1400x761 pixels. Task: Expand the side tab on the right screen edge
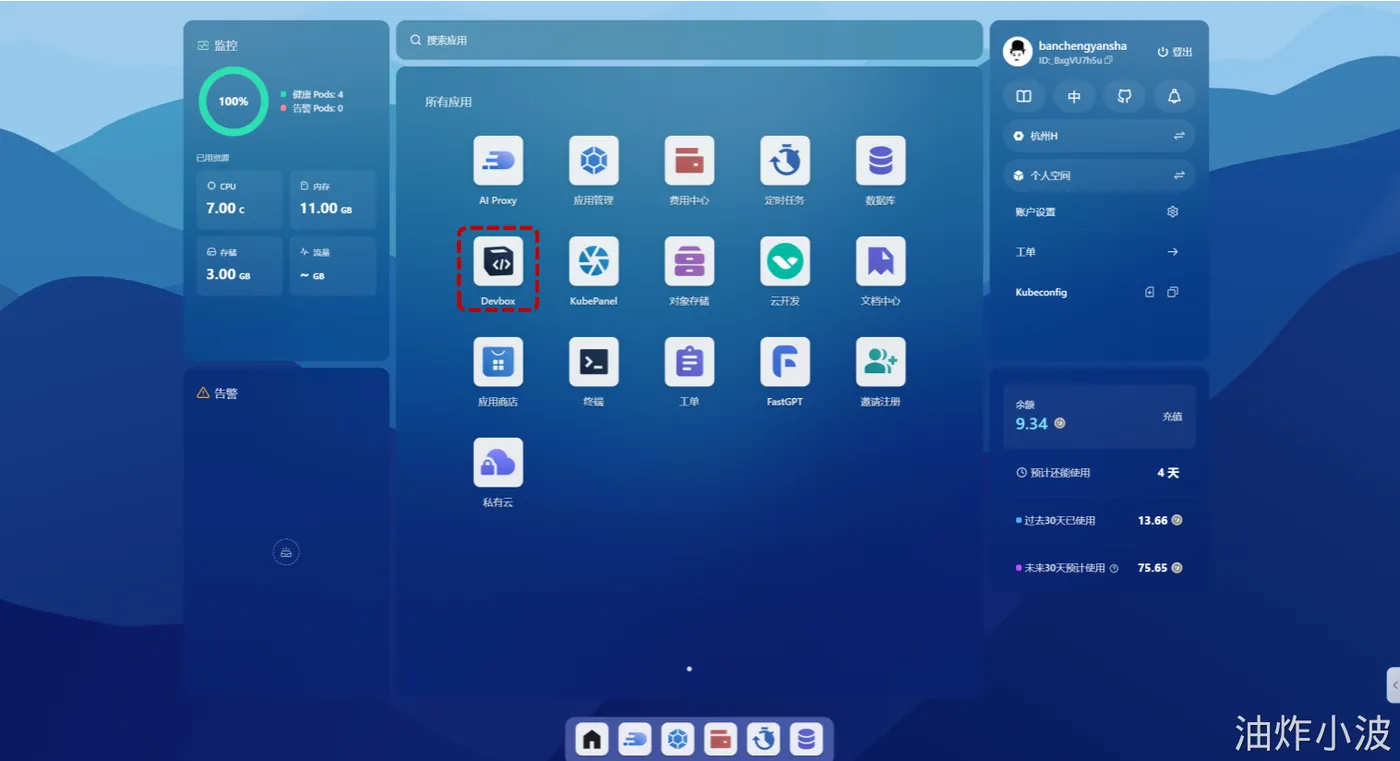1394,685
